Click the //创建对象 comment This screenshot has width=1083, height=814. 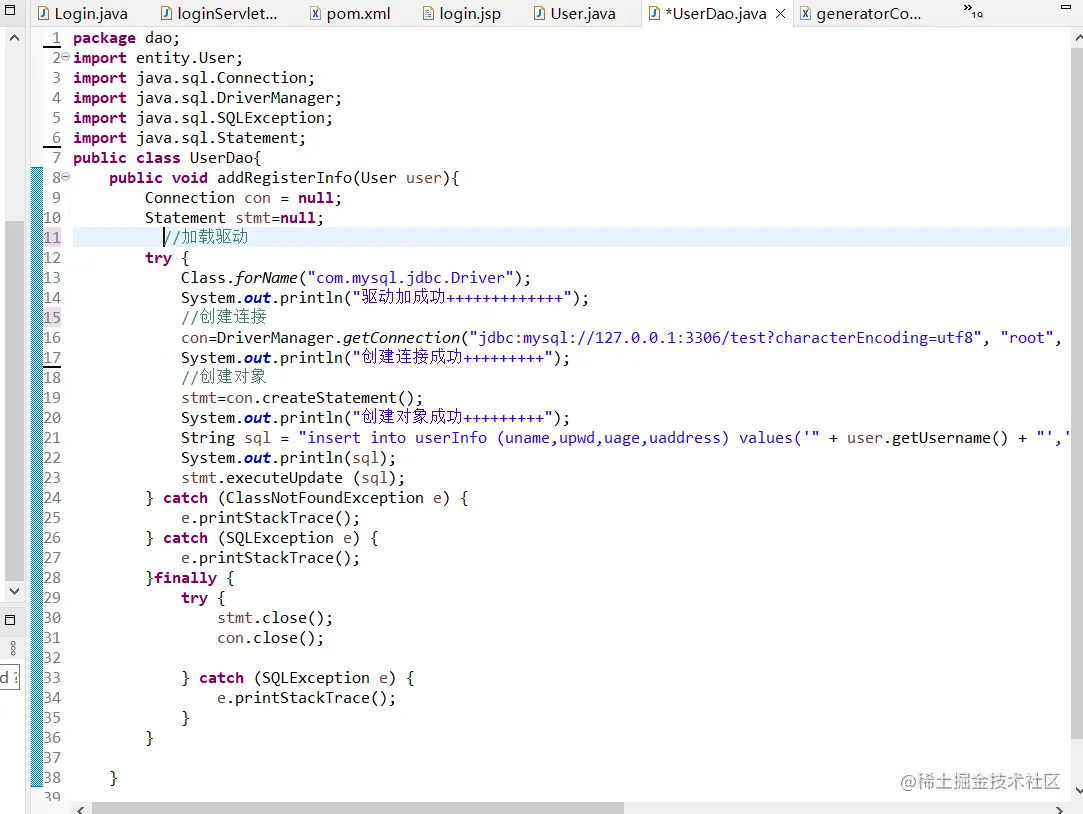224,377
